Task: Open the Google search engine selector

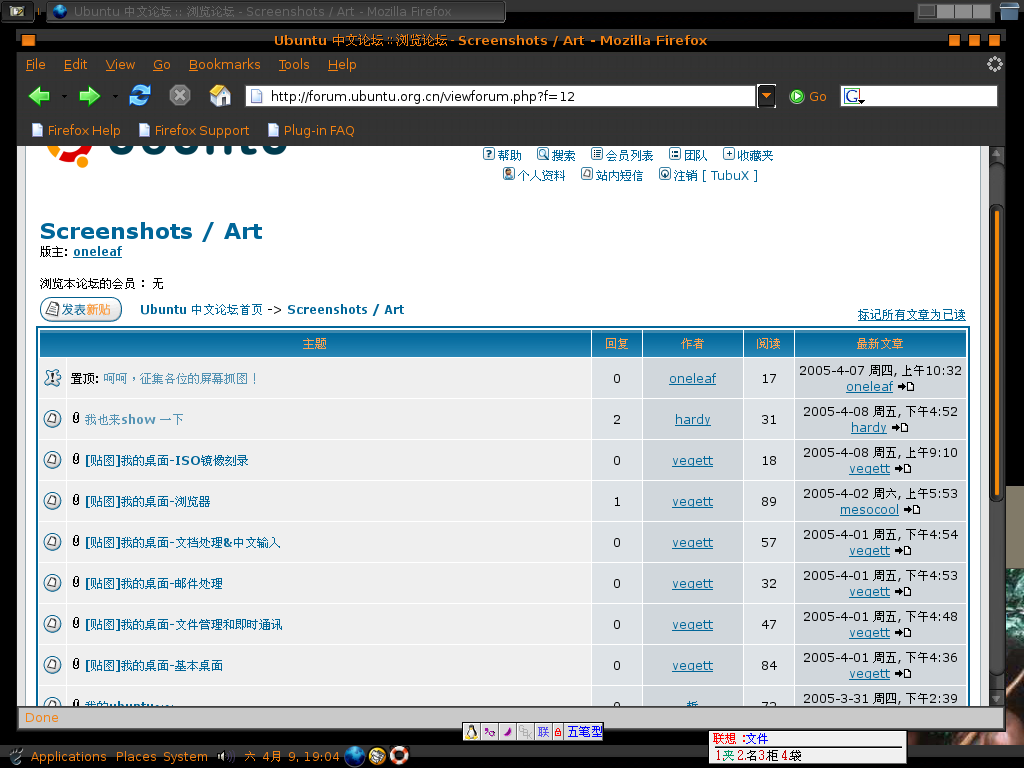Action: (x=854, y=97)
